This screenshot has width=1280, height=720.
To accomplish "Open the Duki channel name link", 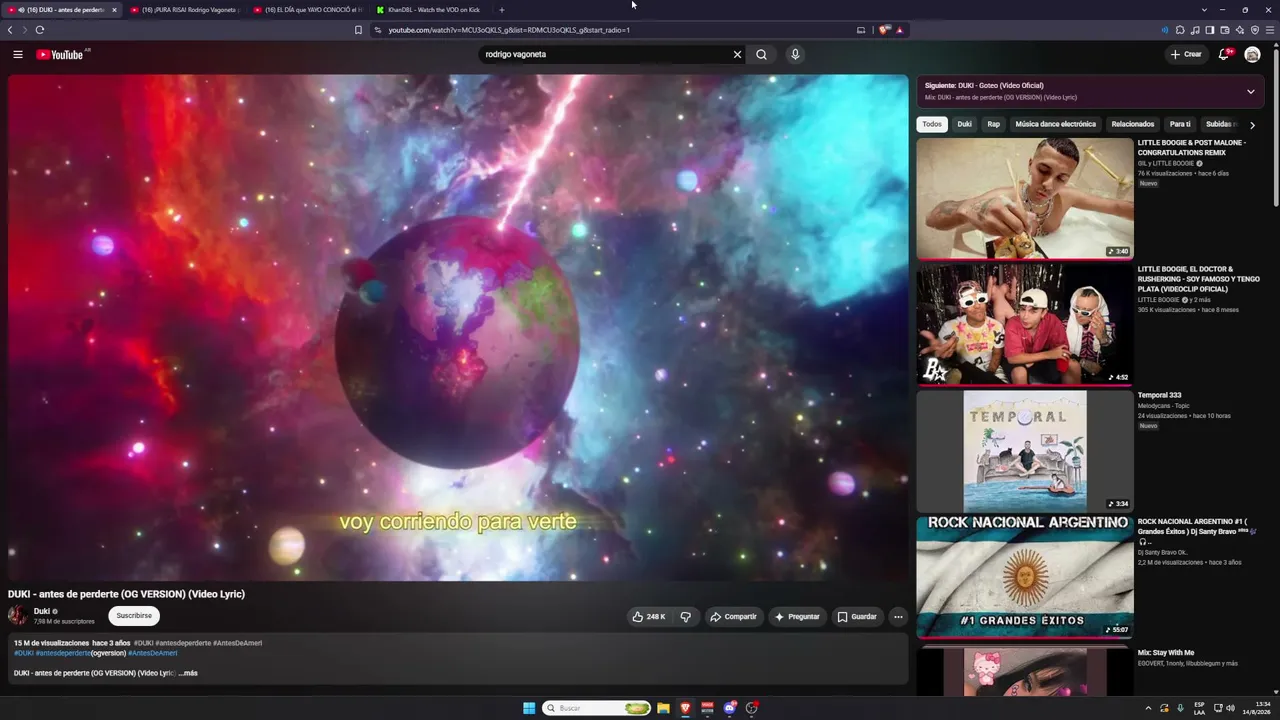I will click(42, 611).
